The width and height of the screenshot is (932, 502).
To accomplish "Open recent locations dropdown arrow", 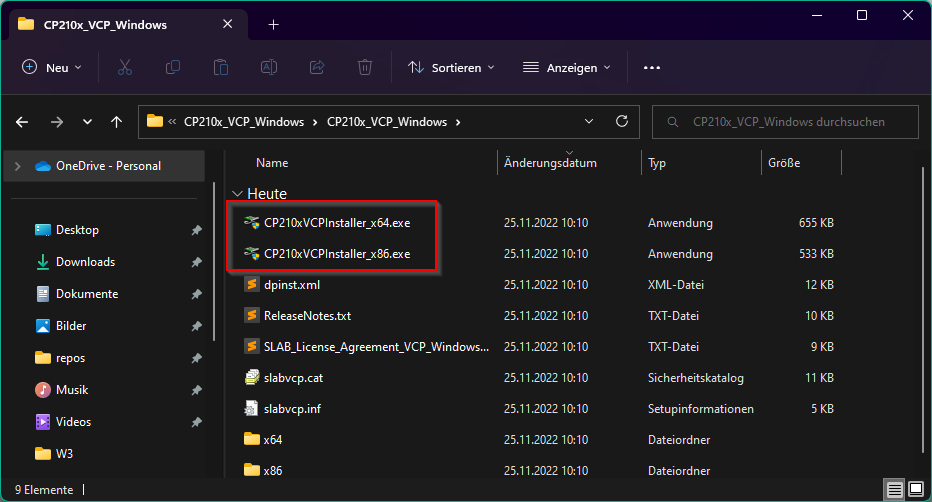I will coord(87,122).
